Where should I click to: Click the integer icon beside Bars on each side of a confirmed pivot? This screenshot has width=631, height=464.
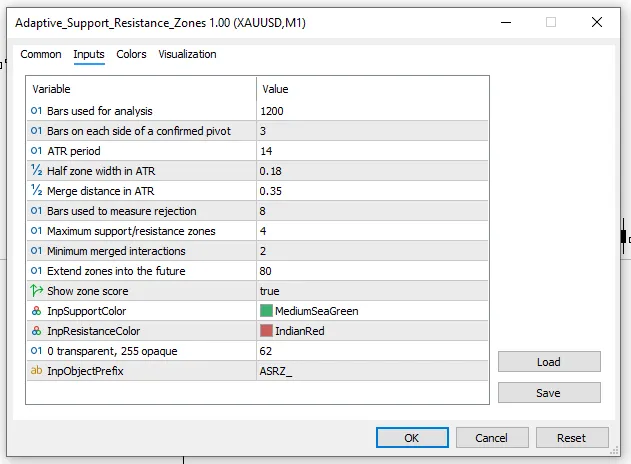[36, 131]
